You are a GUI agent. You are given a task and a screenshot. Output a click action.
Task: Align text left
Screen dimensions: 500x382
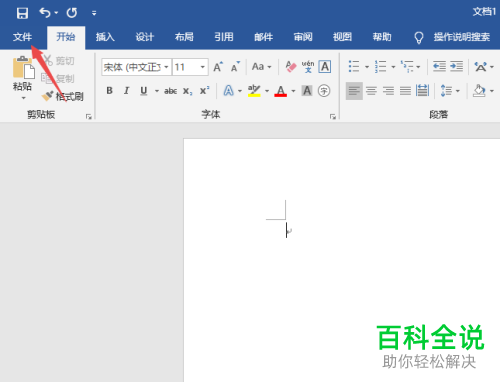click(x=354, y=91)
